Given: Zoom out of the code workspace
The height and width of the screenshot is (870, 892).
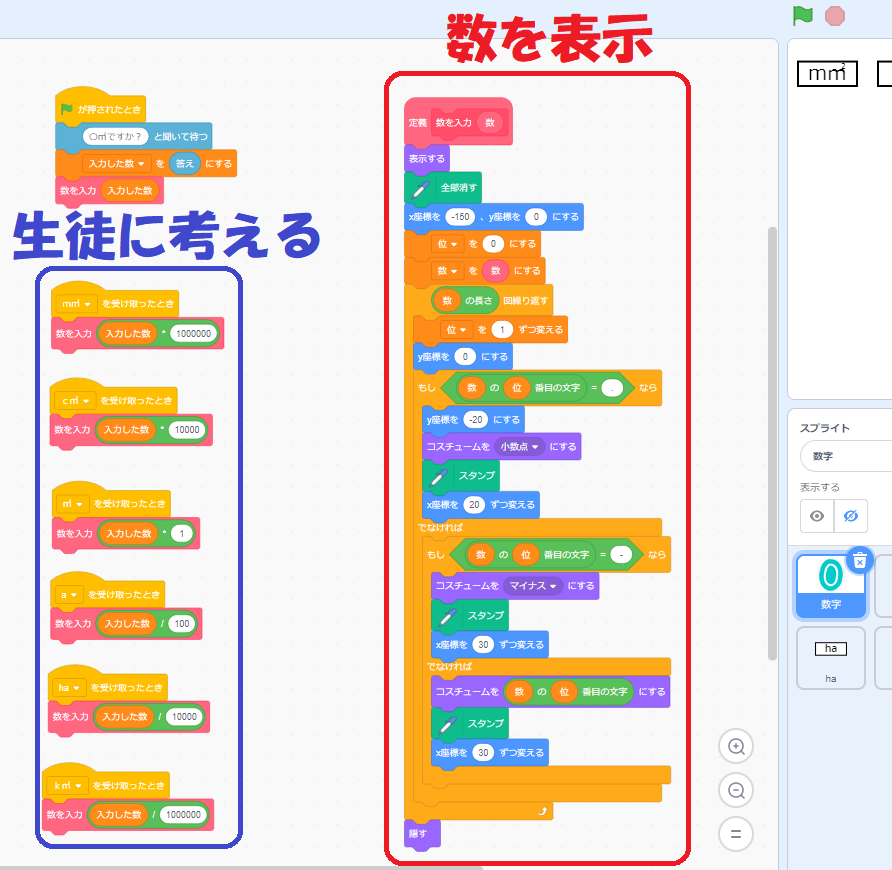Looking at the screenshot, I should pyautogui.click(x=736, y=790).
